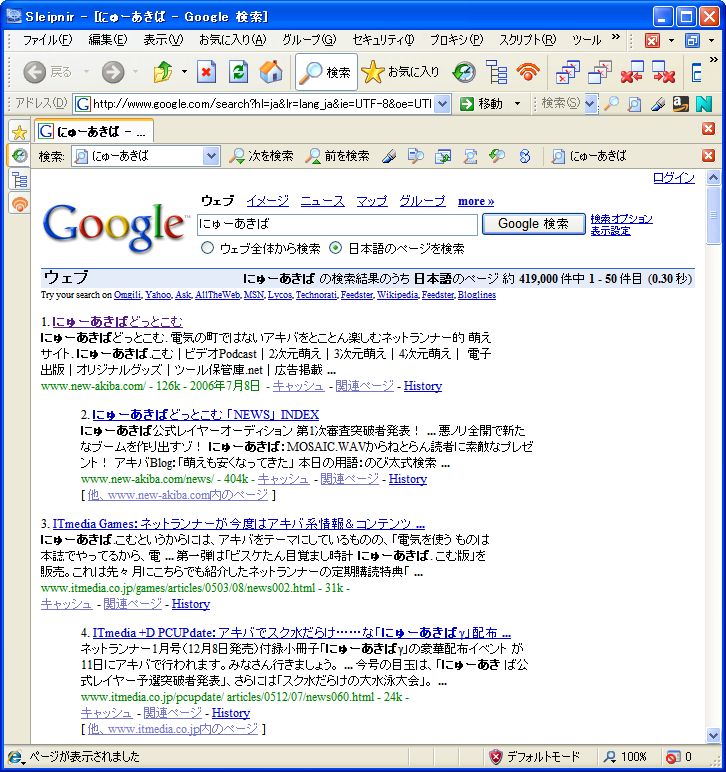Click Find Previous in search bar
This screenshot has height=772, width=726.
(x=338, y=156)
